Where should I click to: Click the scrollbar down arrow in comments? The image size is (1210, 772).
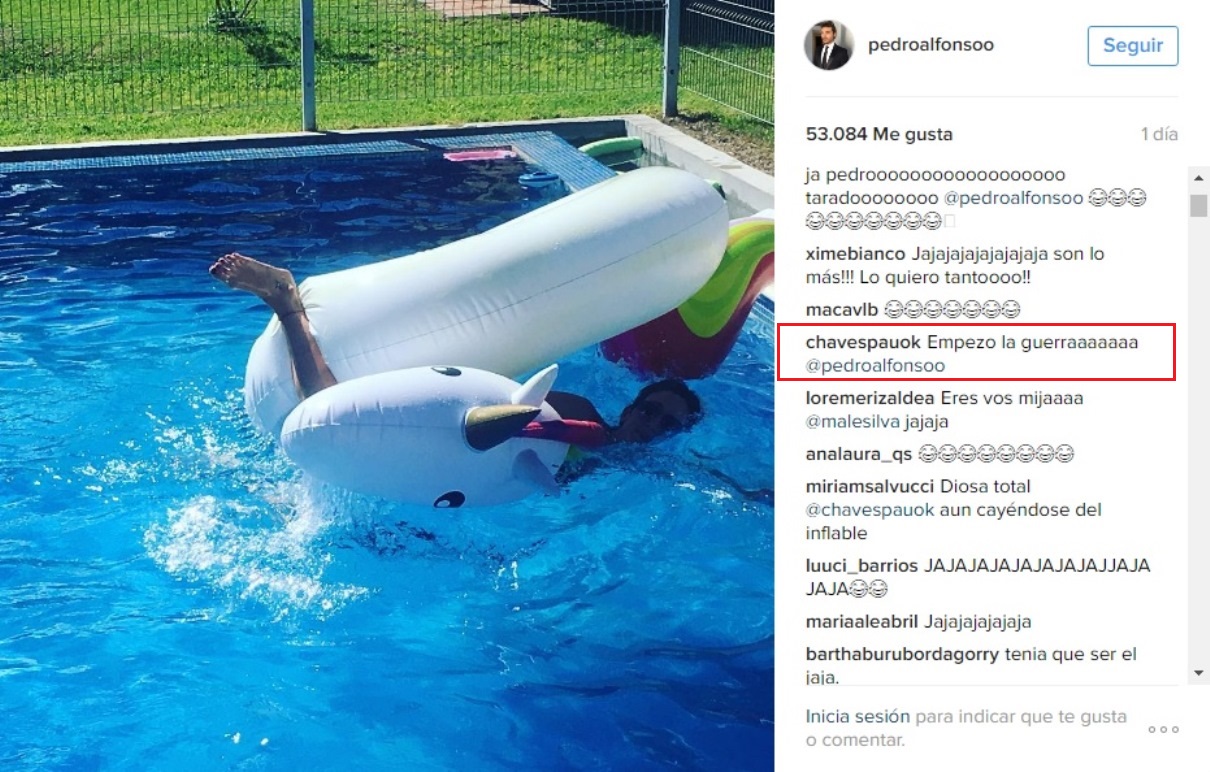click(1198, 673)
